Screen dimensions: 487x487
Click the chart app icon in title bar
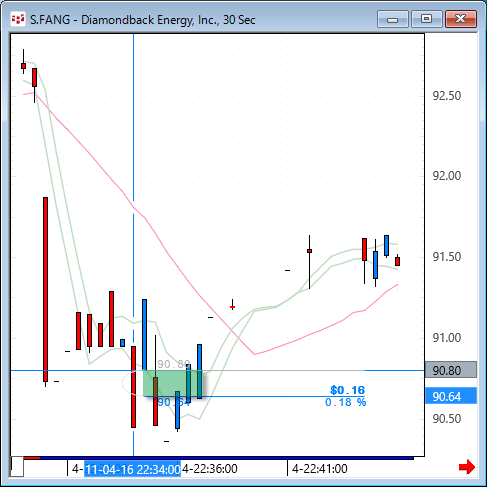(18, 19)
